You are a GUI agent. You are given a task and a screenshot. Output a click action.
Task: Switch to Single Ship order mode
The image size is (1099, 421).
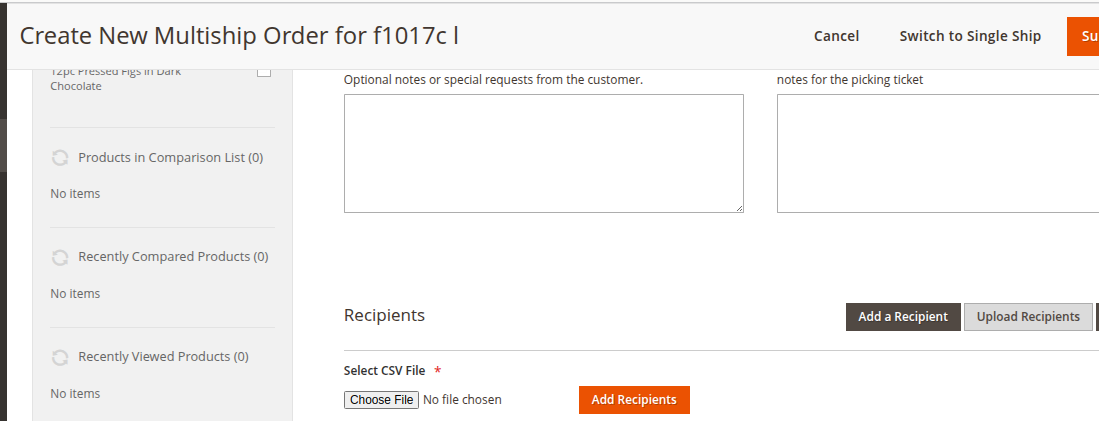(x=969, y=36)
